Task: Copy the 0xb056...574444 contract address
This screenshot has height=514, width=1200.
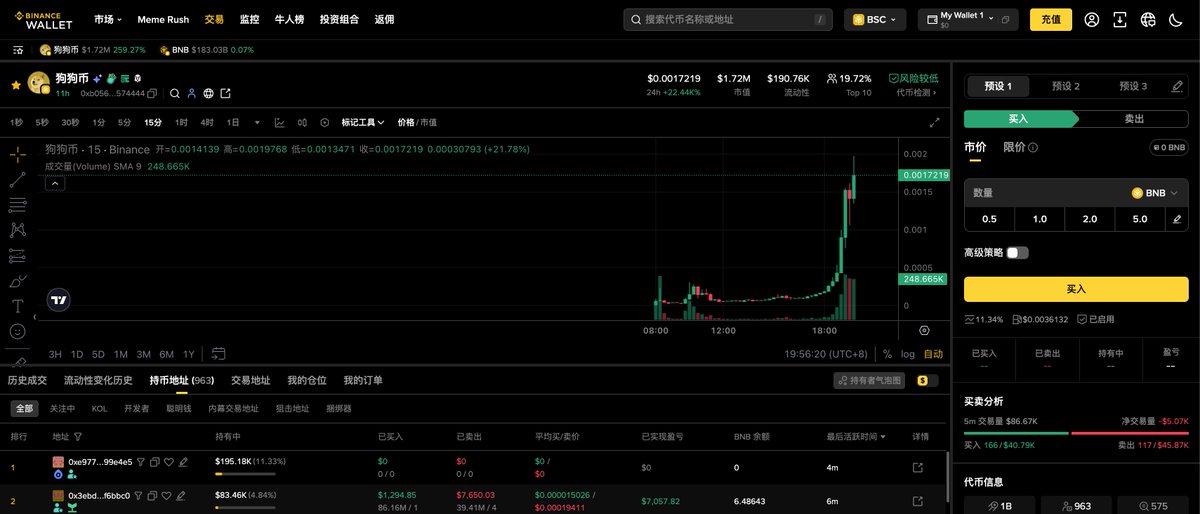Action: click(152, 93)
